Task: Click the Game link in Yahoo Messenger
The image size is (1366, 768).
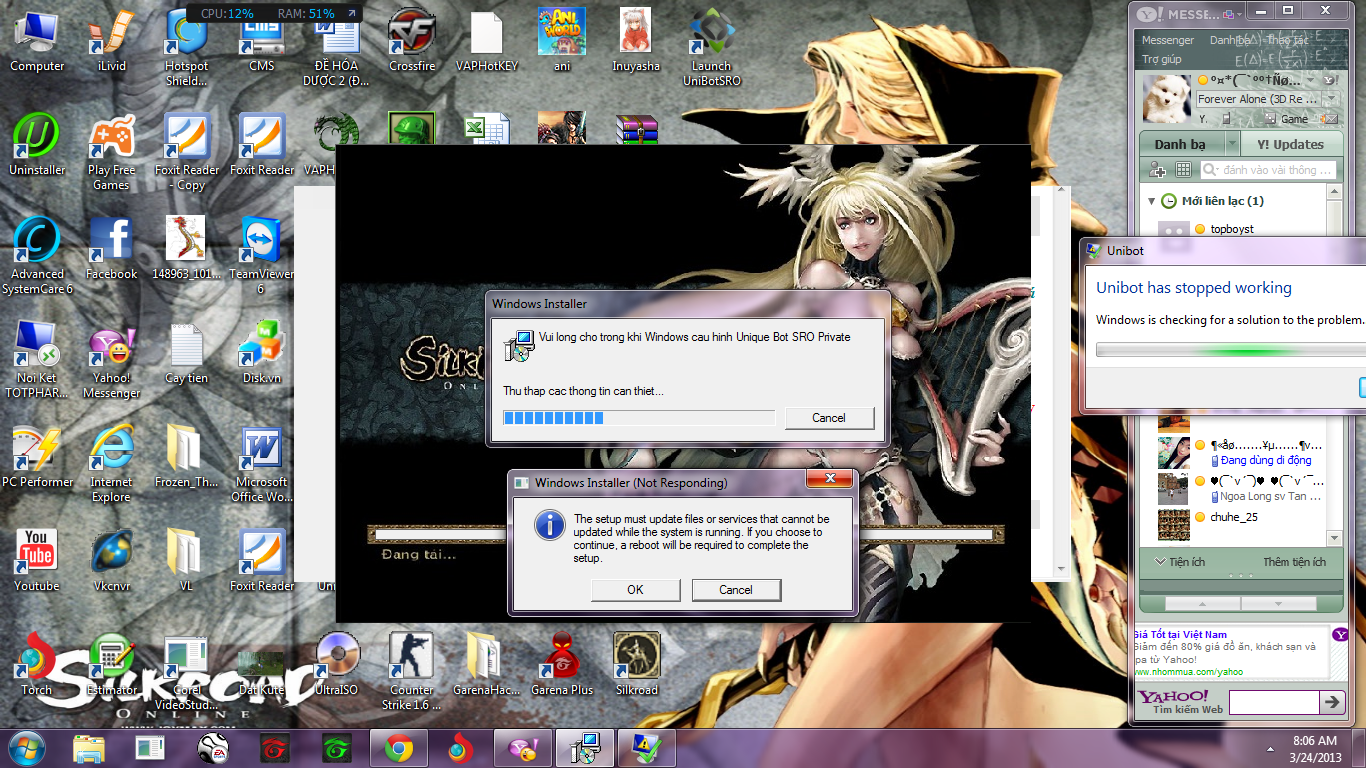Action: (1294, 119)
